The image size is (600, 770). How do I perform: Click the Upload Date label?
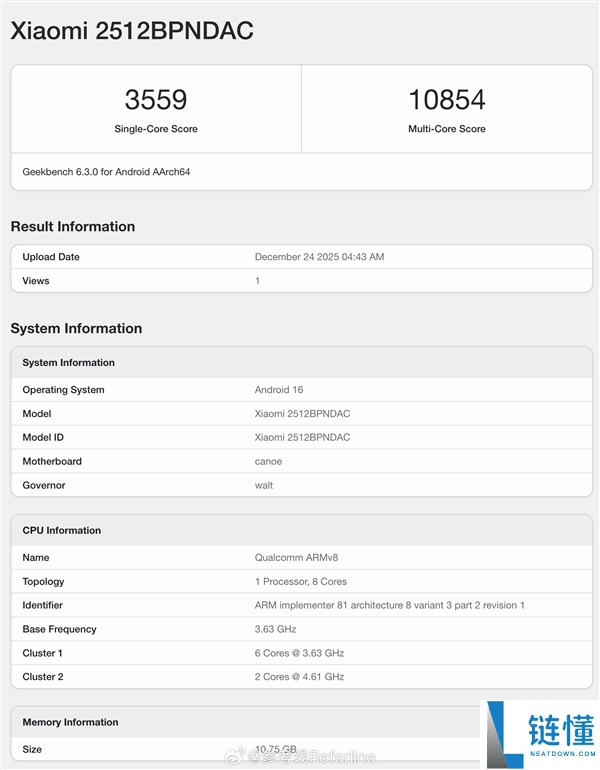pos(51,257)
